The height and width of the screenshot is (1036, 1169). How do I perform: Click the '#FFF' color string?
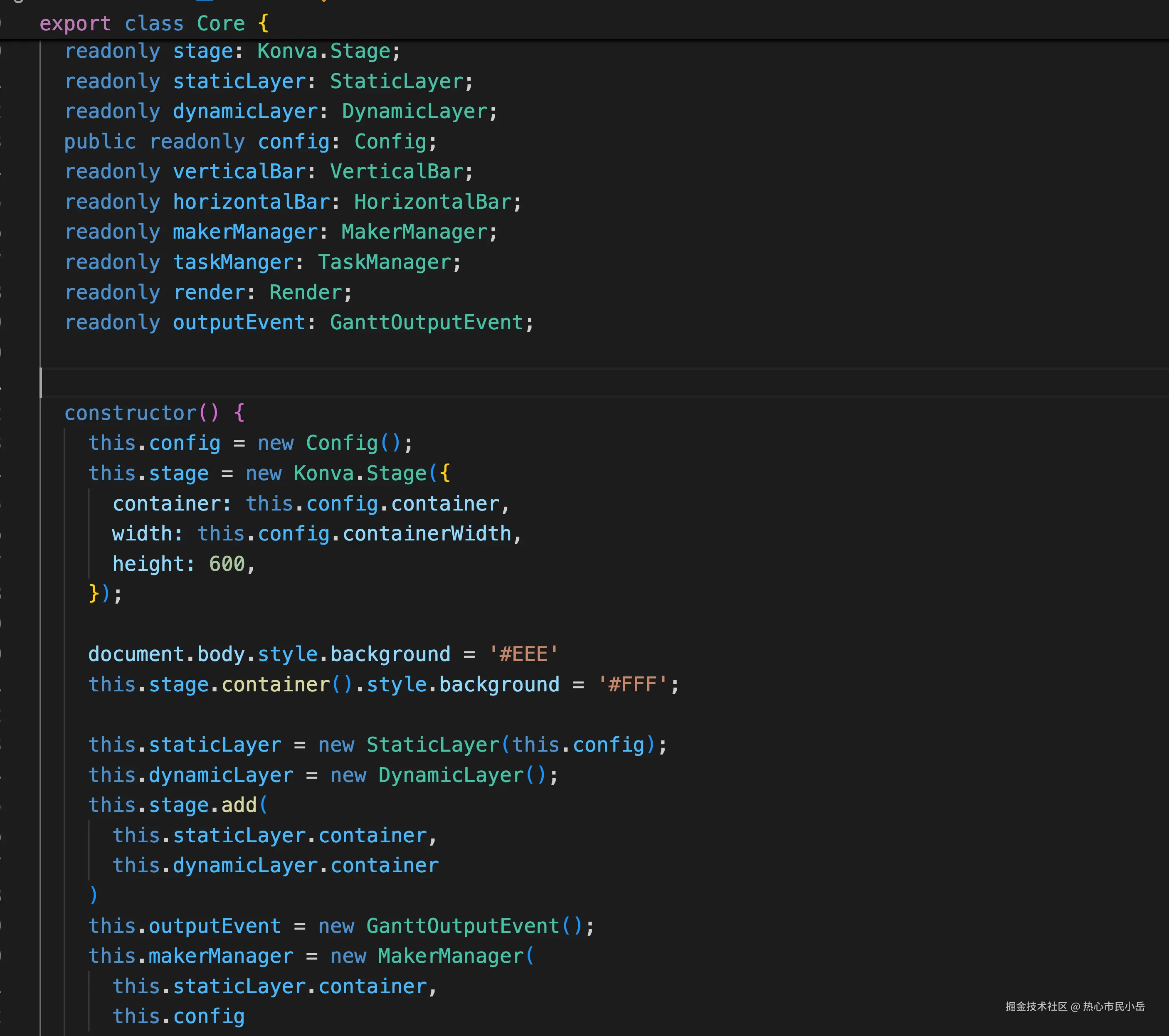[633, 685]
